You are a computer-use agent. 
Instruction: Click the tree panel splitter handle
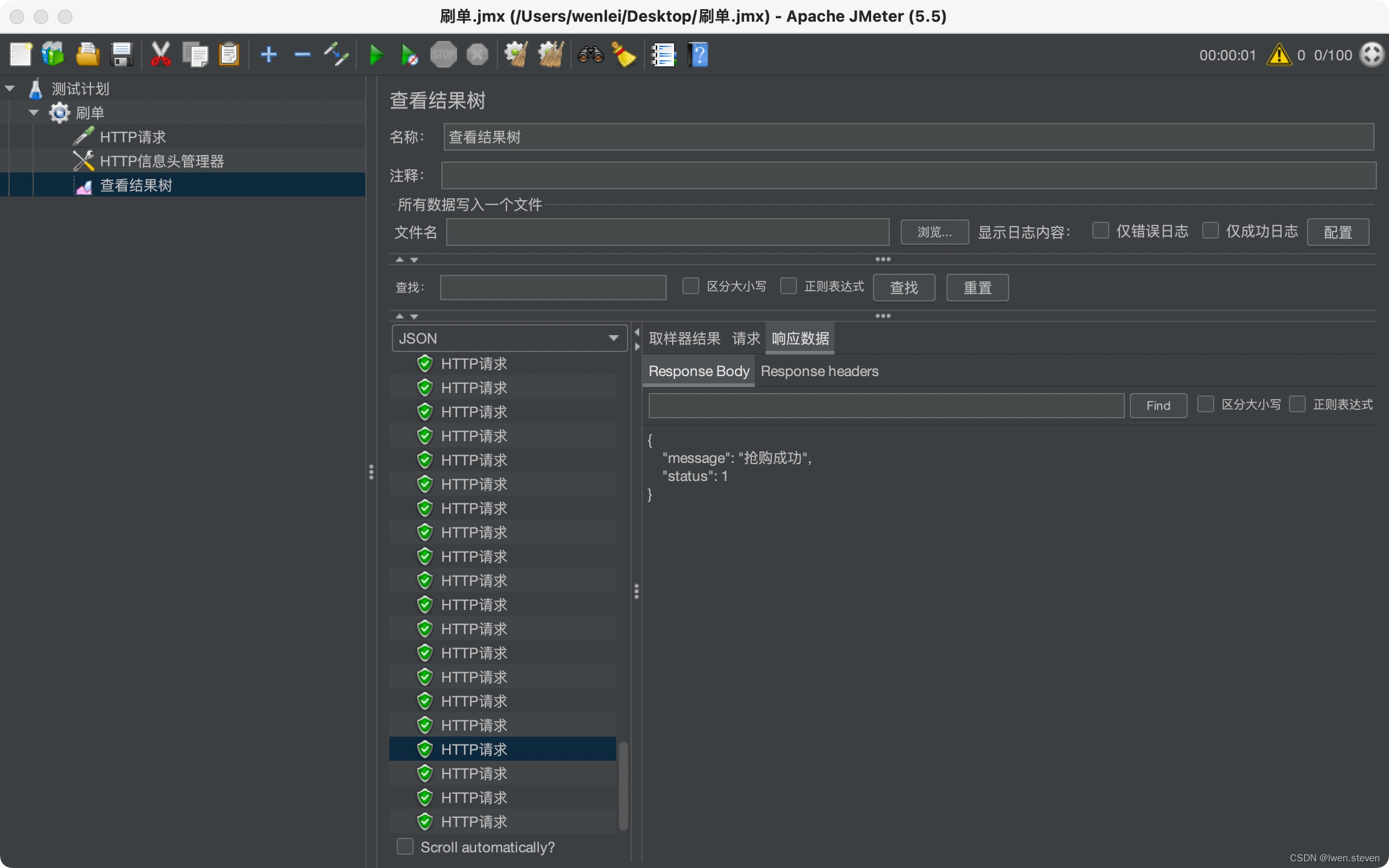(371, 472)
